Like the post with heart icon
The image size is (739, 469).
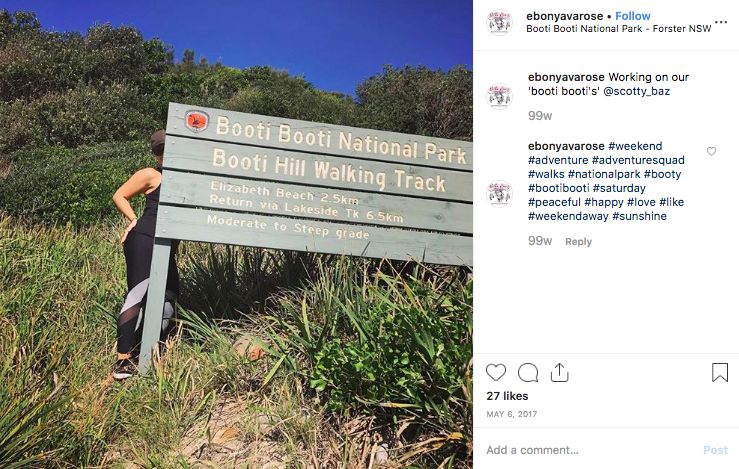(496, 372)
